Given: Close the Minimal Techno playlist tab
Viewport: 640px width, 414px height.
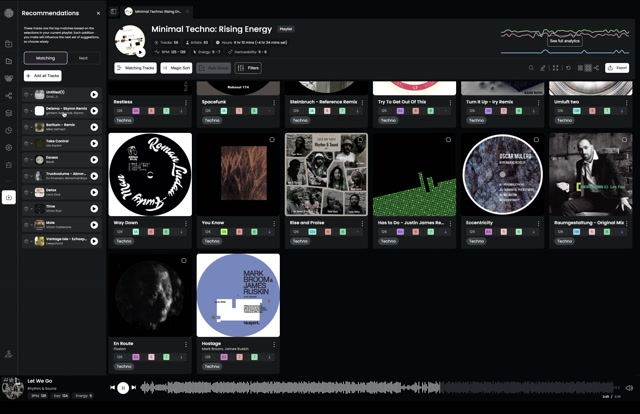Looking at the screenshot, I should pyautogui.click(x=187, y=11).
